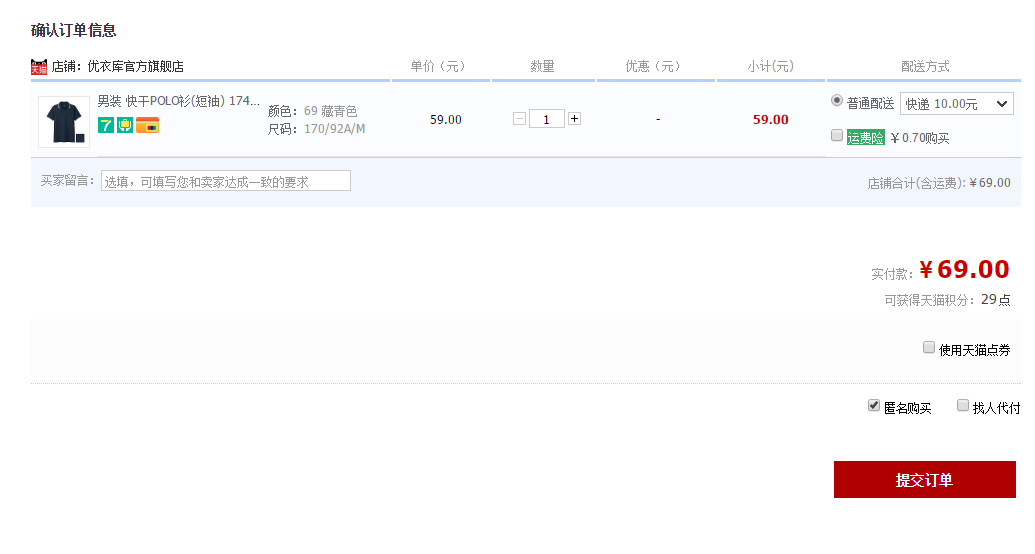Screen dimensions: 1035x554
Task: Click the 可获得天猫积分 29点 text
Action: pos(947,300)
